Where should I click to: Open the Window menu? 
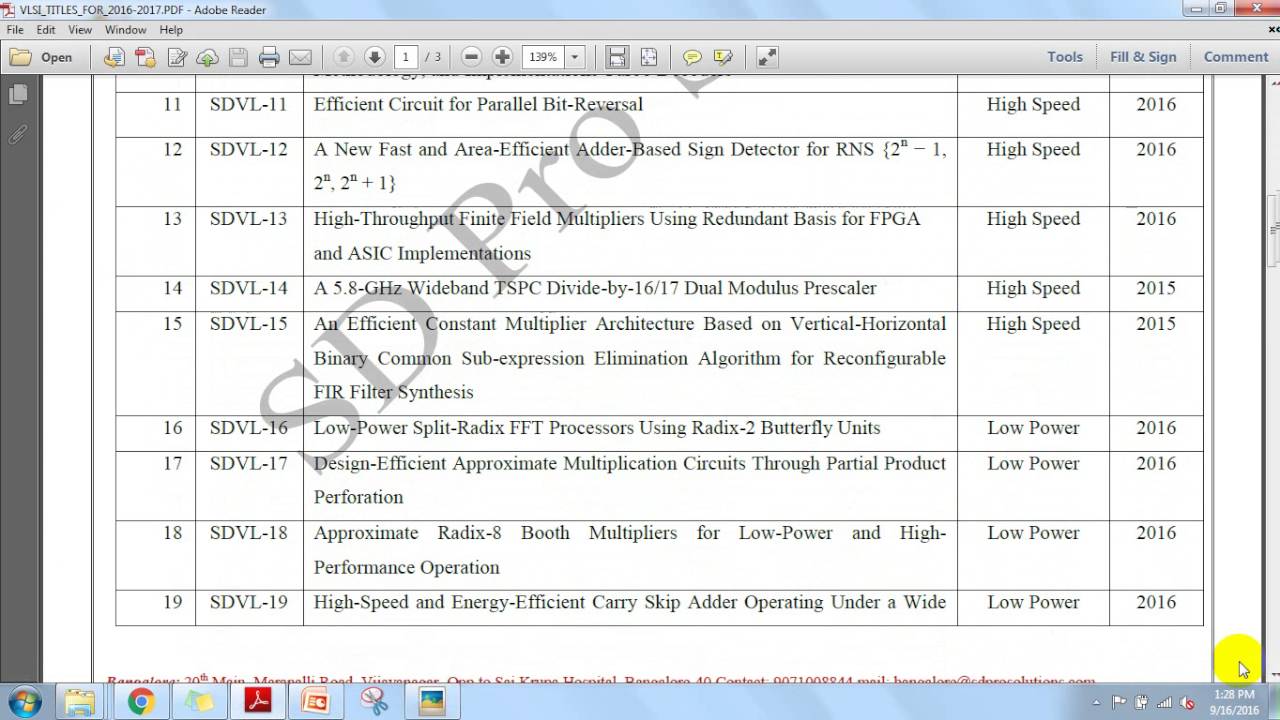[126, 30]
